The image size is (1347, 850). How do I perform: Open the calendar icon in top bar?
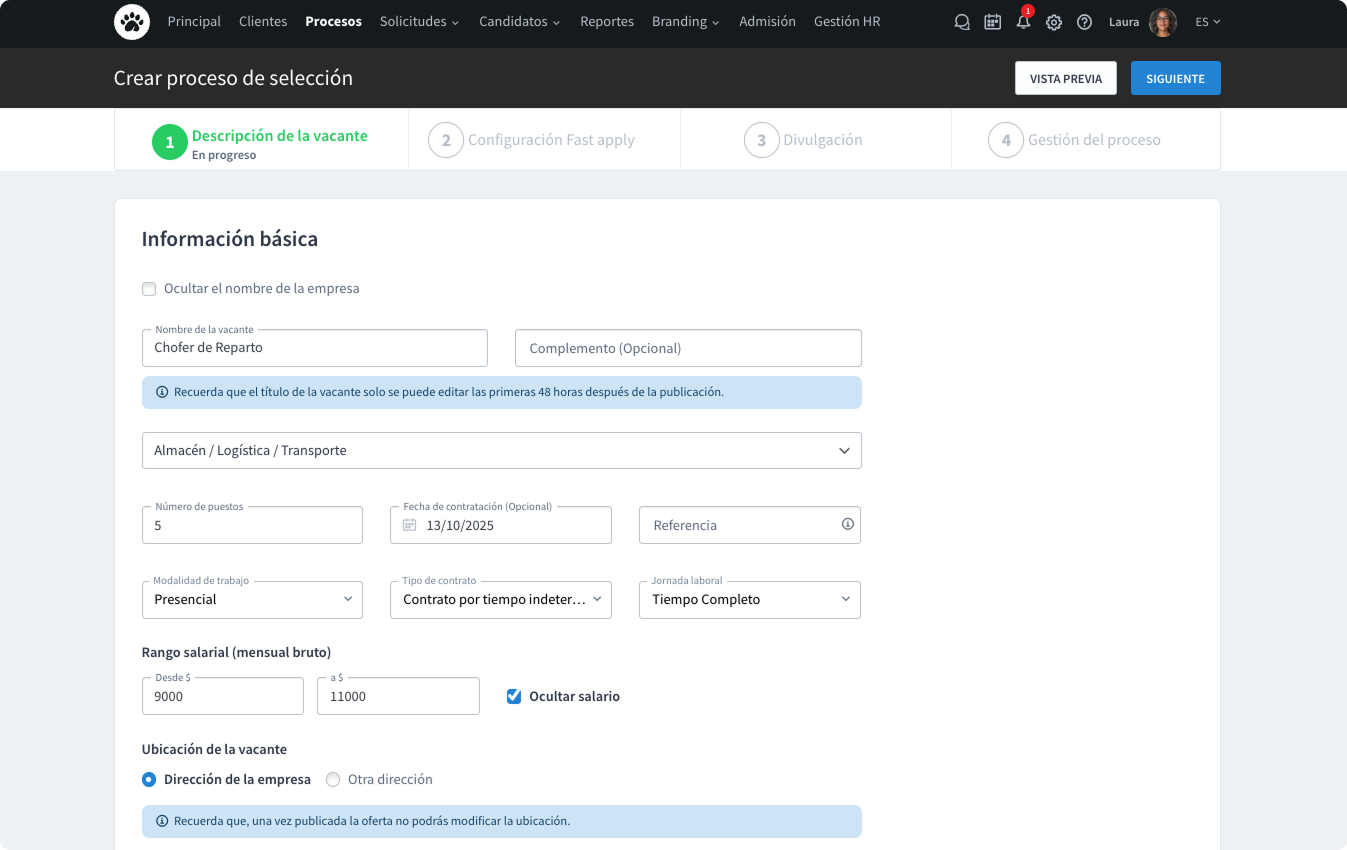992,22
